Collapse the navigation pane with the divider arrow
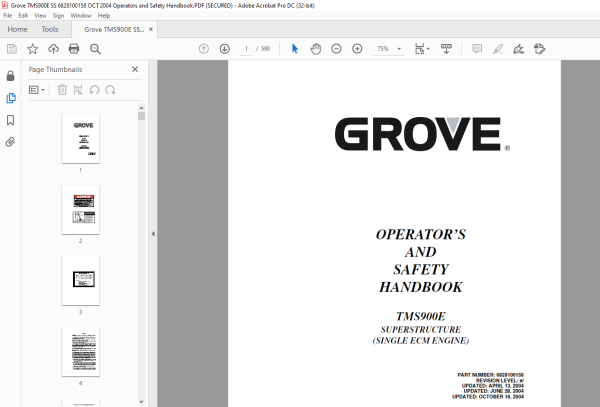600x407 pixels. [x=153, y=234]
